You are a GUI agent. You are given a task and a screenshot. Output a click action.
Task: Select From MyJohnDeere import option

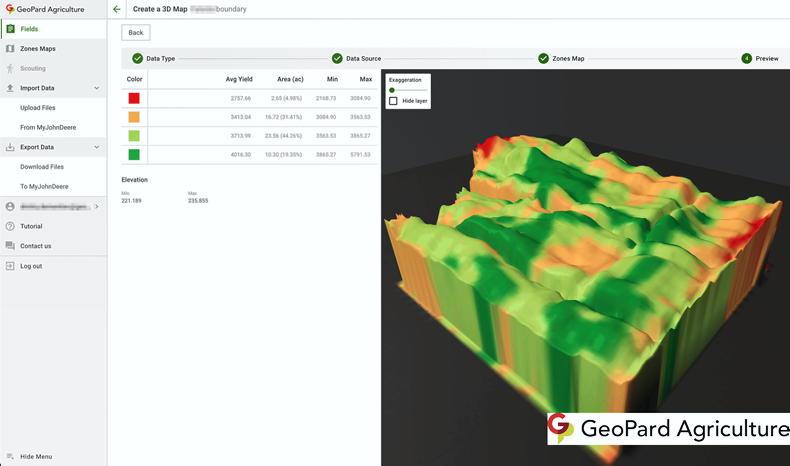point(48,127)
